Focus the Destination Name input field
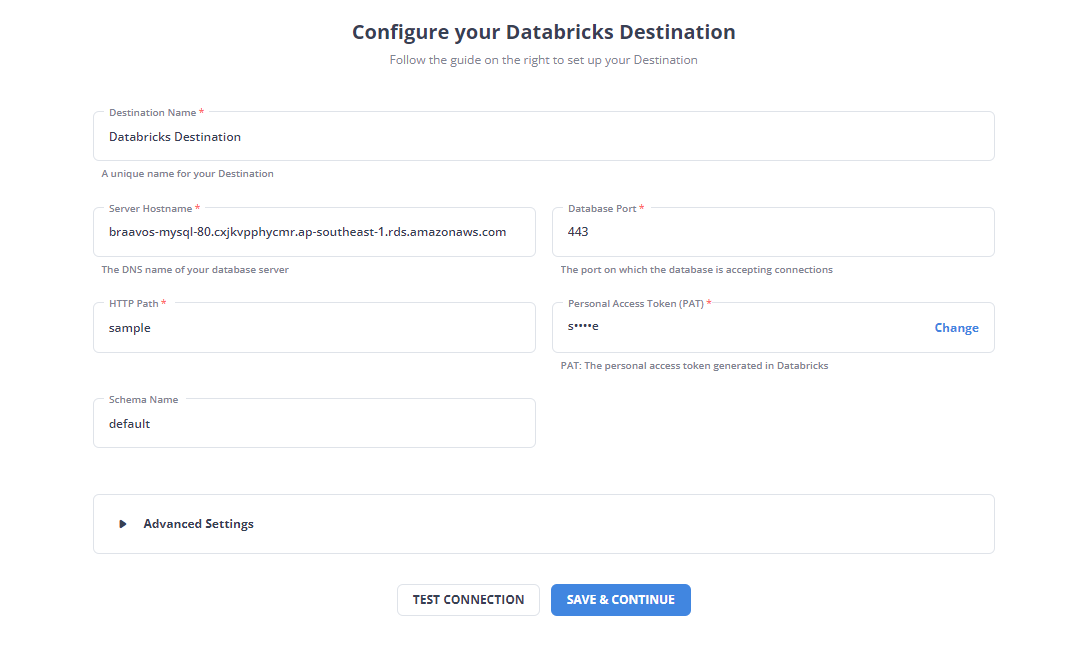Viewport: 1084px width, 645px height. [543, 136]
